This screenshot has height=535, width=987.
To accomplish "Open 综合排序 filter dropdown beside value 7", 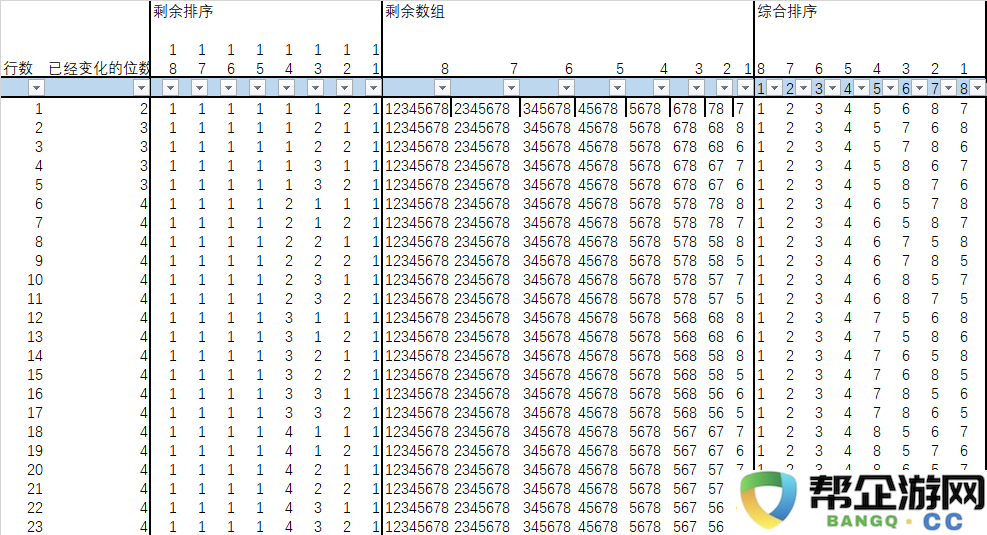I will (949, 88).
